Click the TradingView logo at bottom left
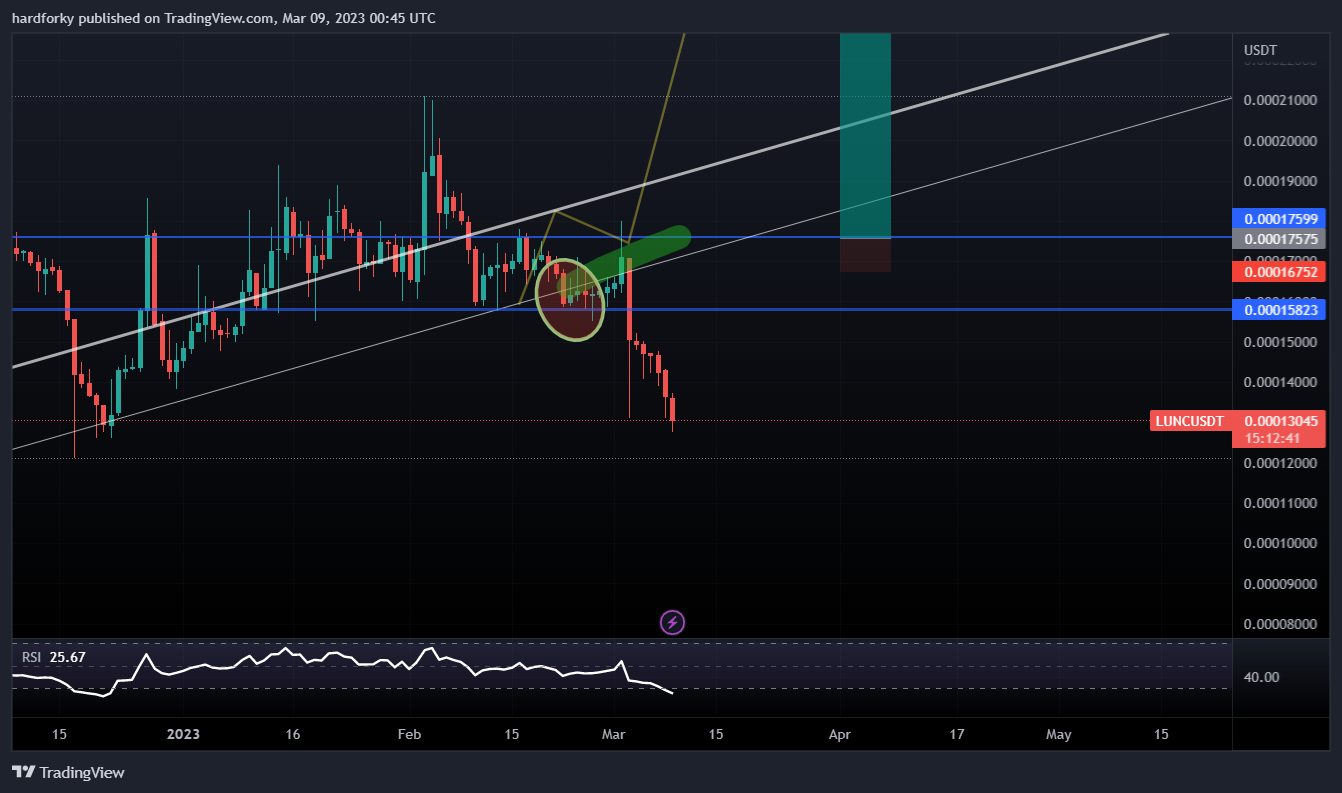Image resolution: width=1342 pixels, height=793 pixels. point(68,772)
